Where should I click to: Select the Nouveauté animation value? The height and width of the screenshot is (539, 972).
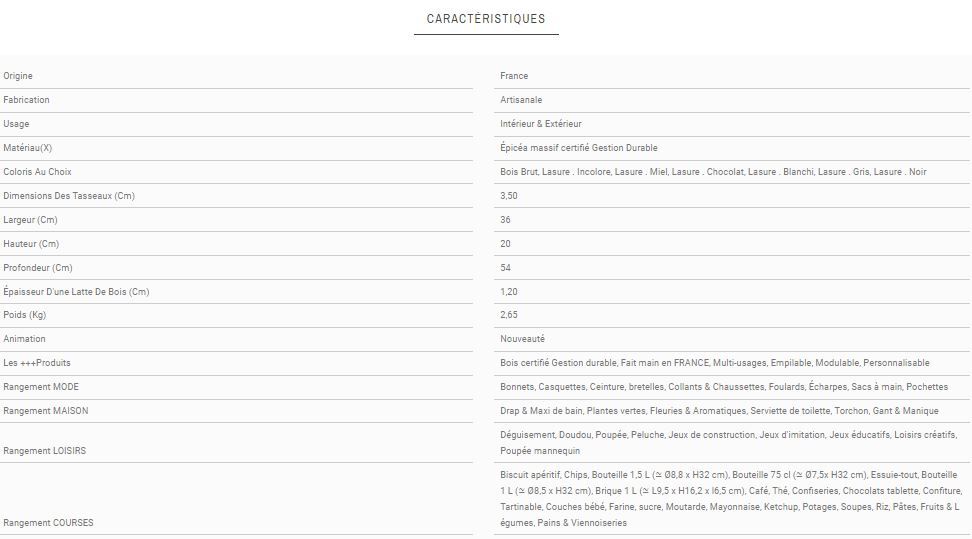coord(522,339)
